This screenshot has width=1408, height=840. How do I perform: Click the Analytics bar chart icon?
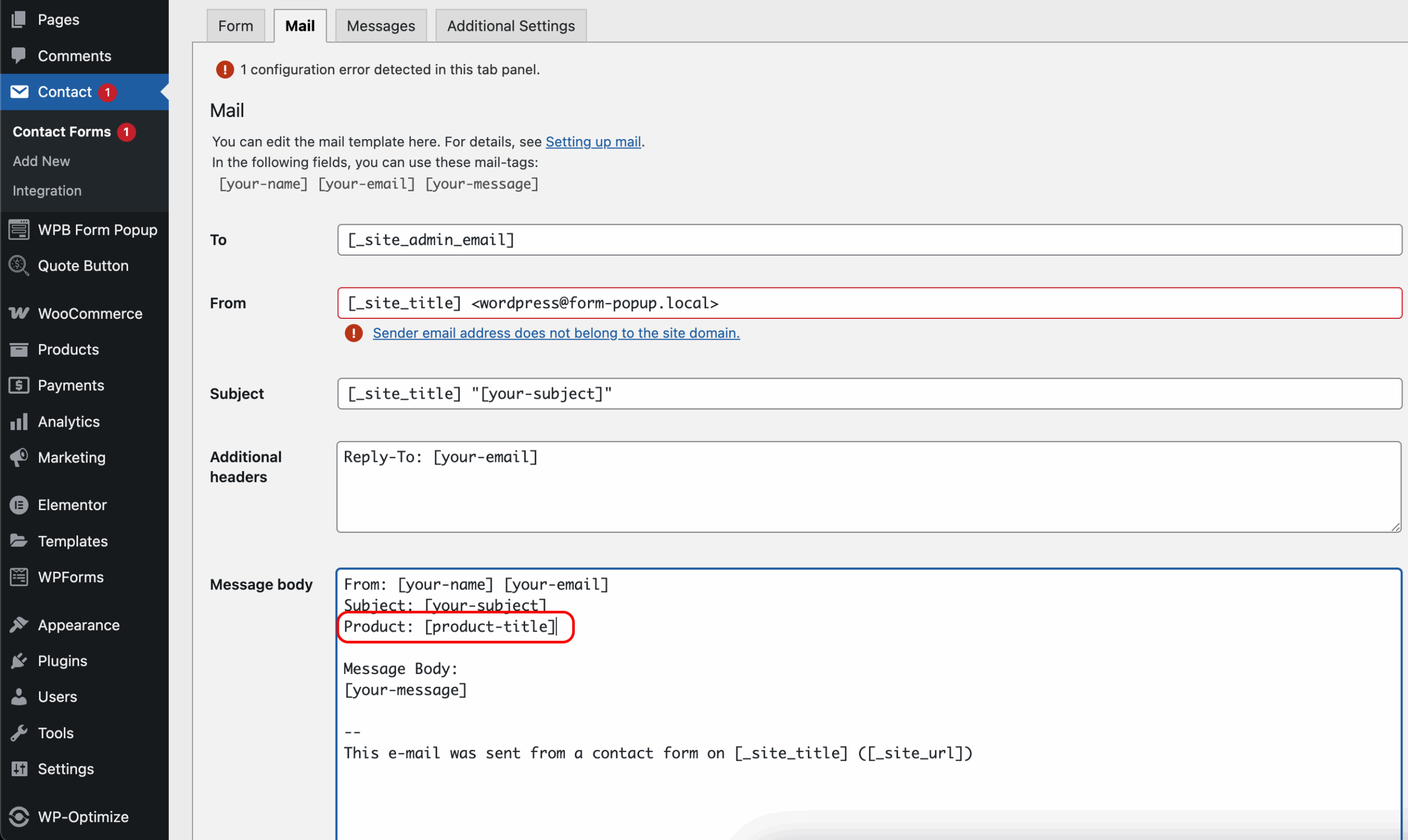[19, 422]
